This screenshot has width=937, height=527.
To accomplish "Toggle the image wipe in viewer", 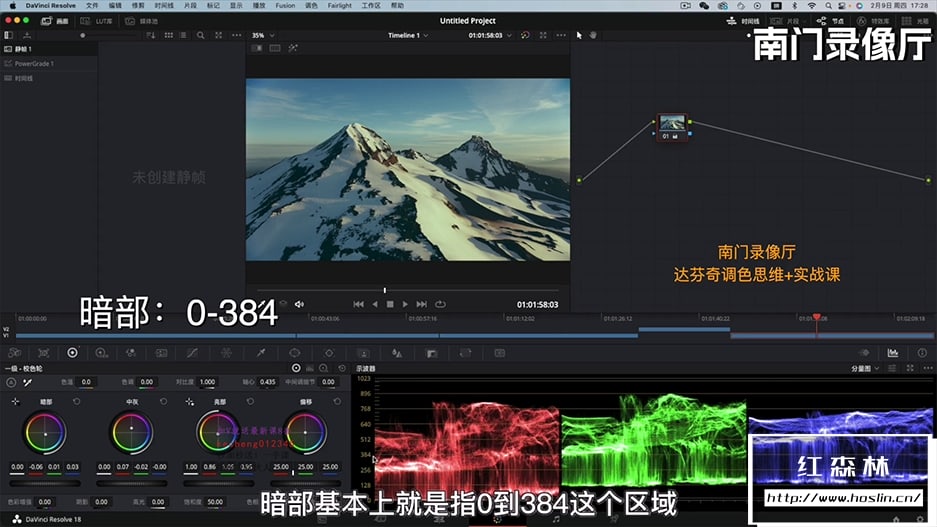I will 257,48.
